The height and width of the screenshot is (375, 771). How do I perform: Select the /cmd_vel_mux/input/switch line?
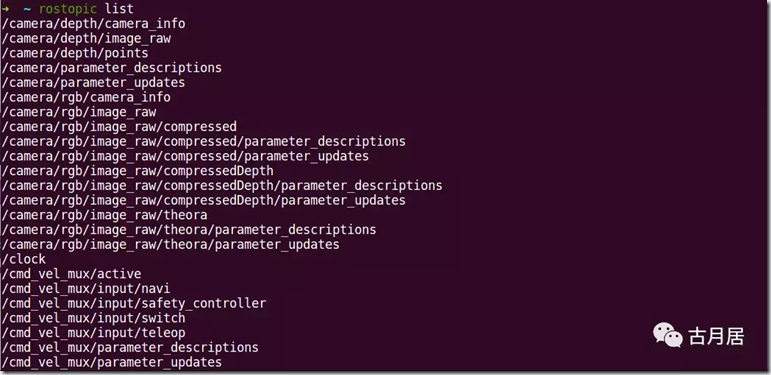click(93, 318)
